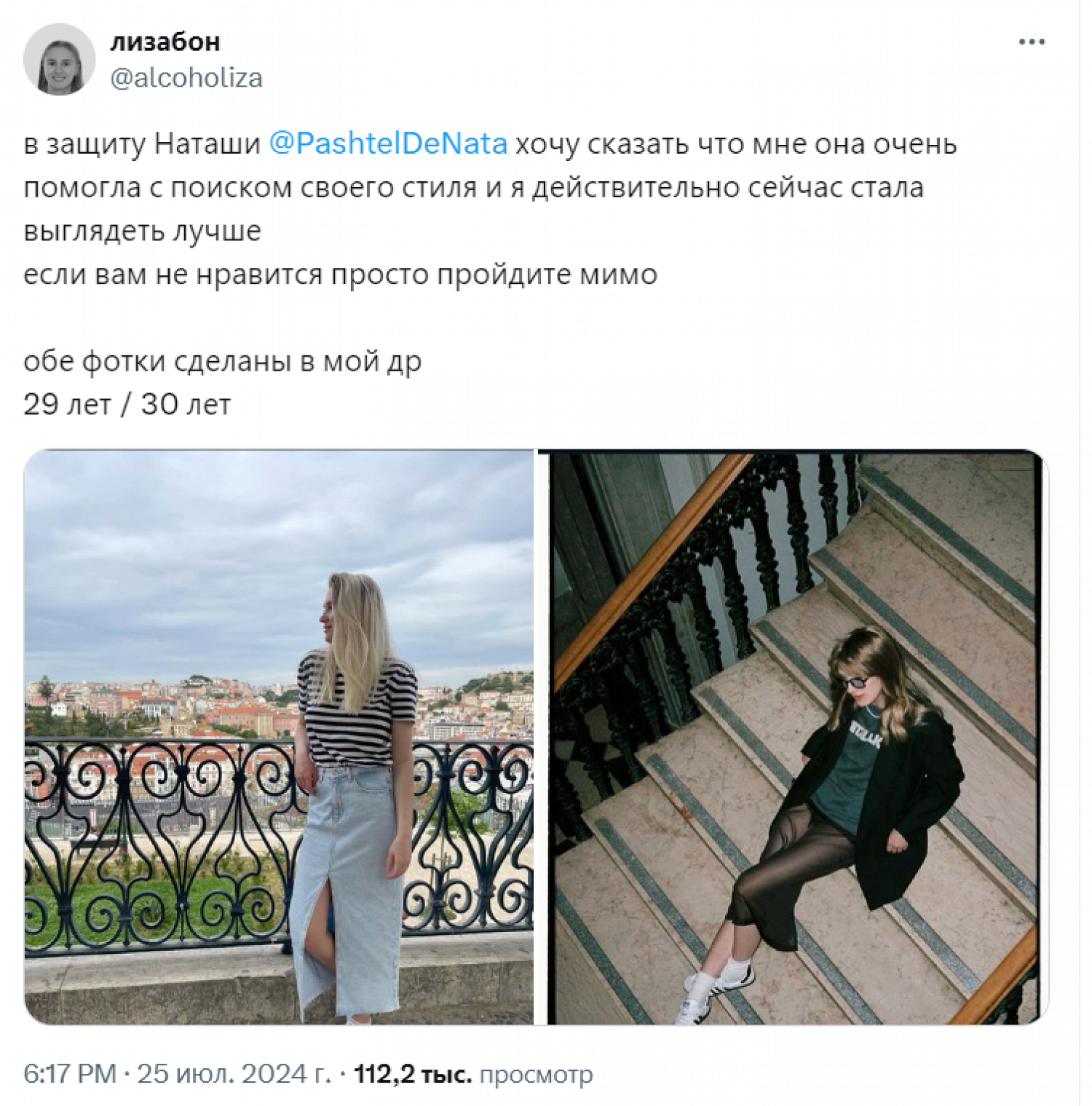The width and height of the screenshot is (1092, 1106).
Task: Click the word просмотр after the count
Action: point(537,1075)
